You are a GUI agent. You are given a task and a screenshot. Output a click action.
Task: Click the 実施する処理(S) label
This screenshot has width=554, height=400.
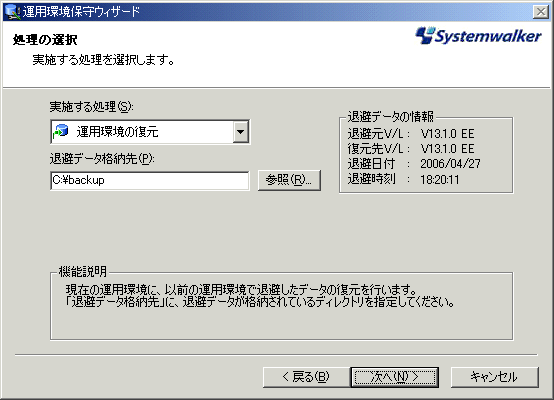point(92,106)
